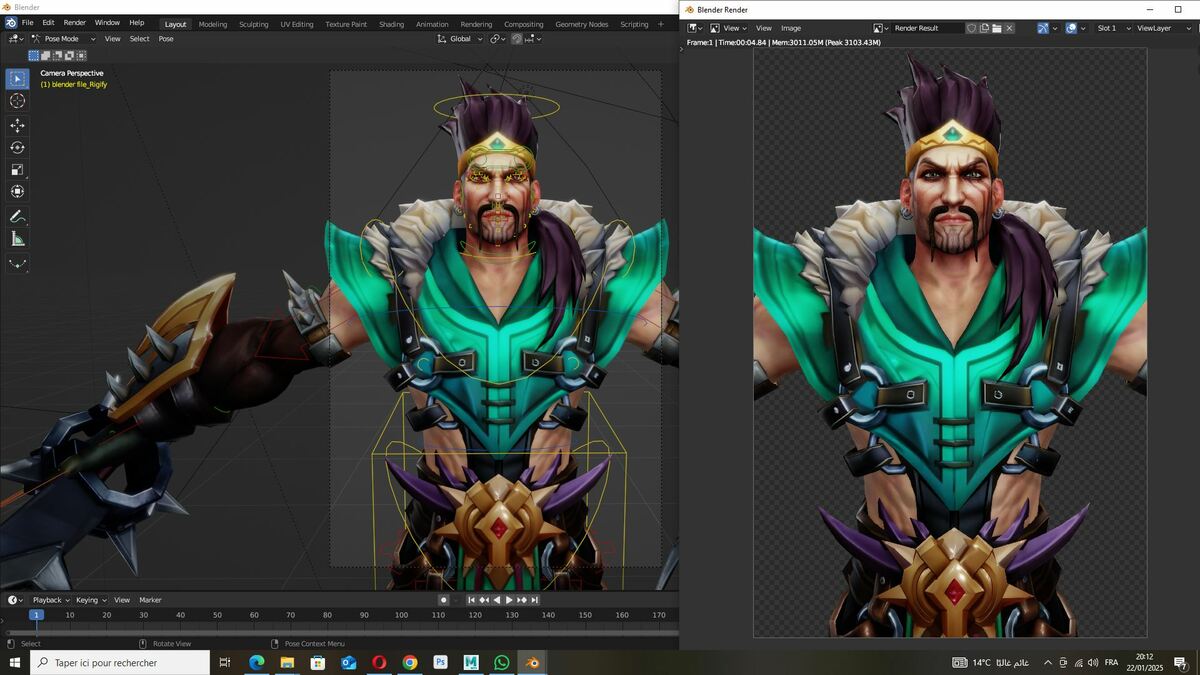Click the fake user shield icon for Render Result
This screenshot has height=675, width=1200.
click(x=971, y=28)
